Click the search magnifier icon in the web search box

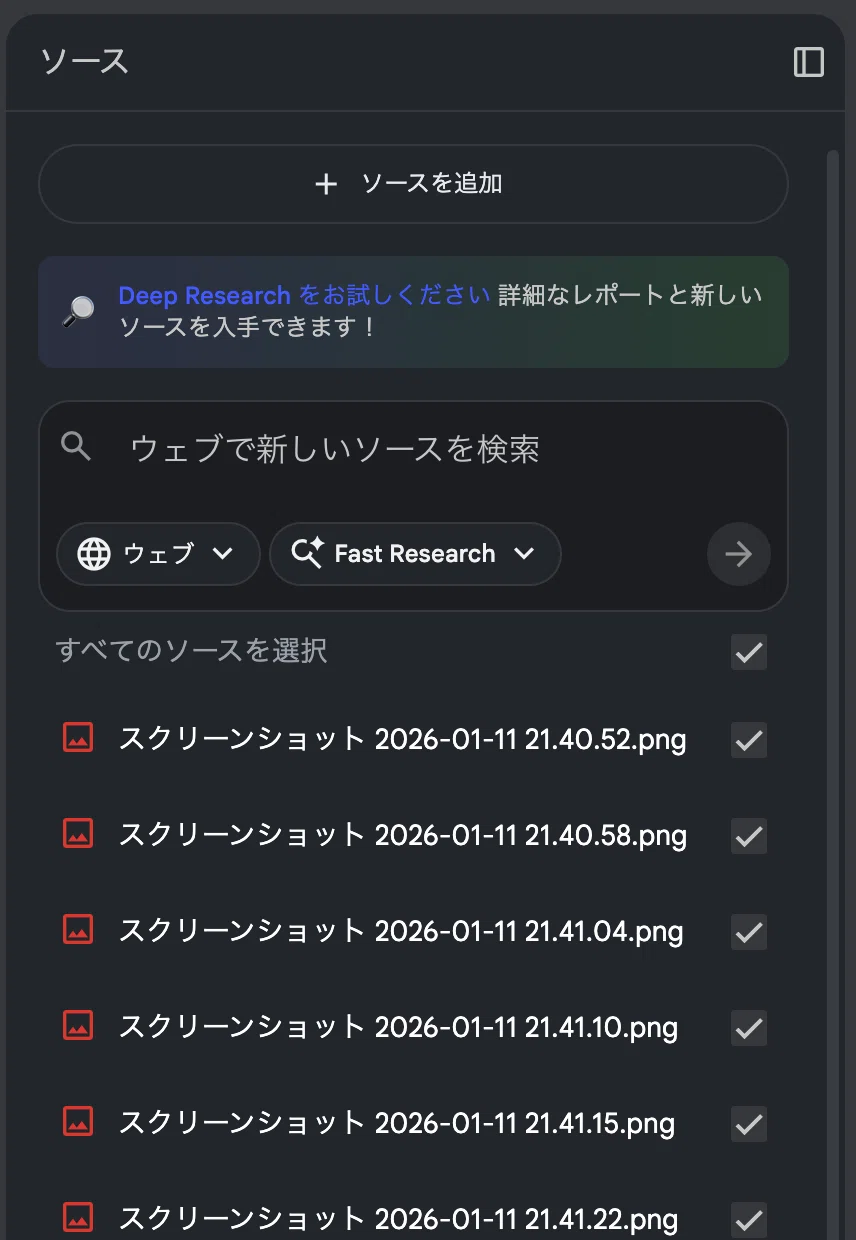point(76,446)
